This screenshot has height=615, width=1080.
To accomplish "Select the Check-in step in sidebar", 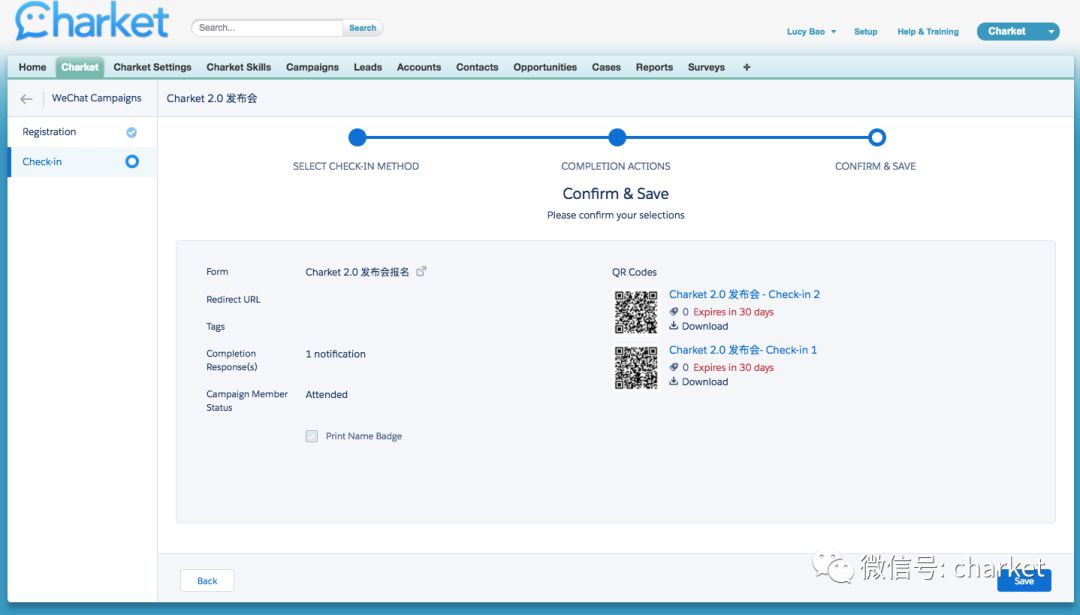I will click(42, 162).
